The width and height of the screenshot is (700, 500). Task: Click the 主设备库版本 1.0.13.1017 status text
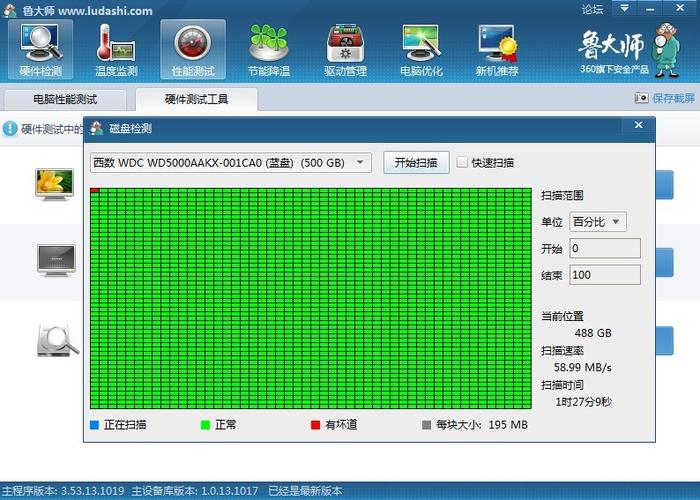click(x=195, y=491)
